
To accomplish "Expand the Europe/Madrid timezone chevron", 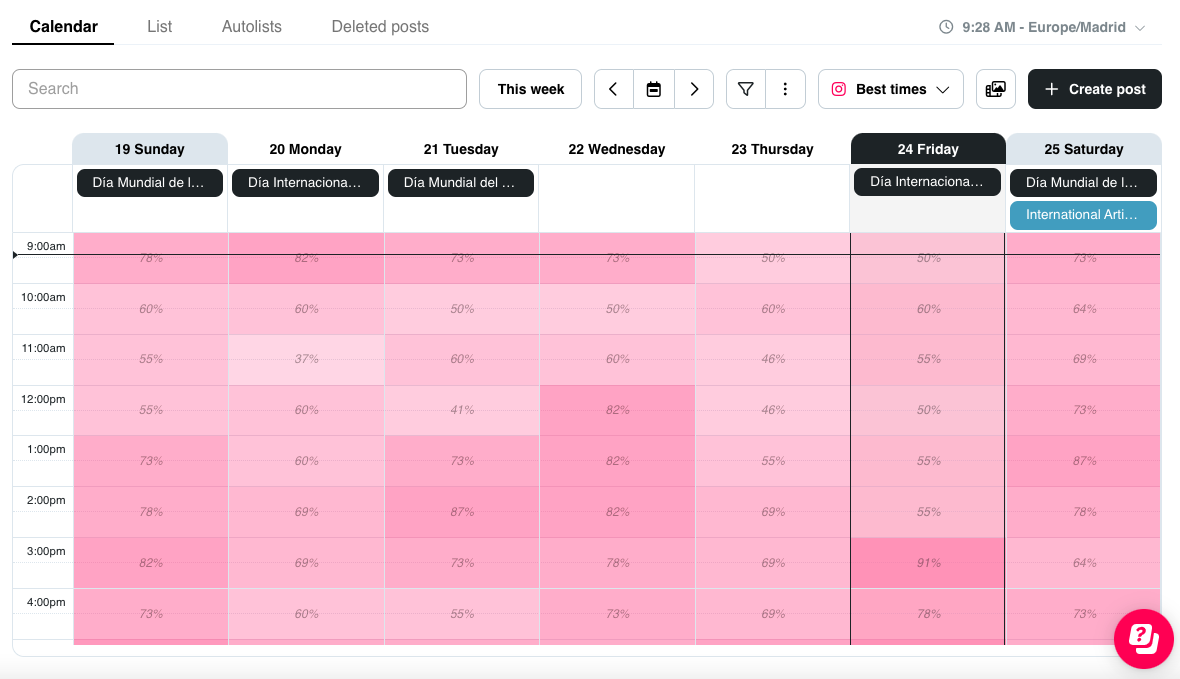I will [1140, 28].
